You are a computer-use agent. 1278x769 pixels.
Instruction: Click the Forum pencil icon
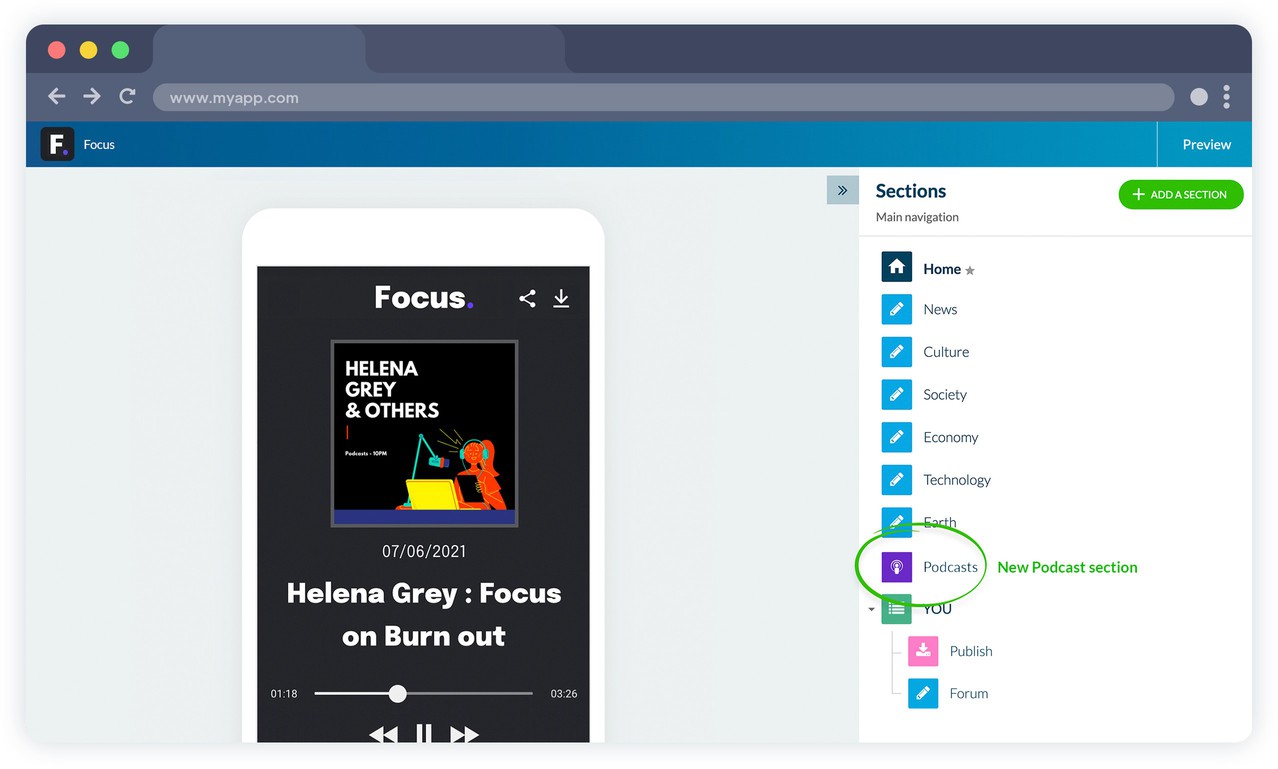(x=922, y=693)
